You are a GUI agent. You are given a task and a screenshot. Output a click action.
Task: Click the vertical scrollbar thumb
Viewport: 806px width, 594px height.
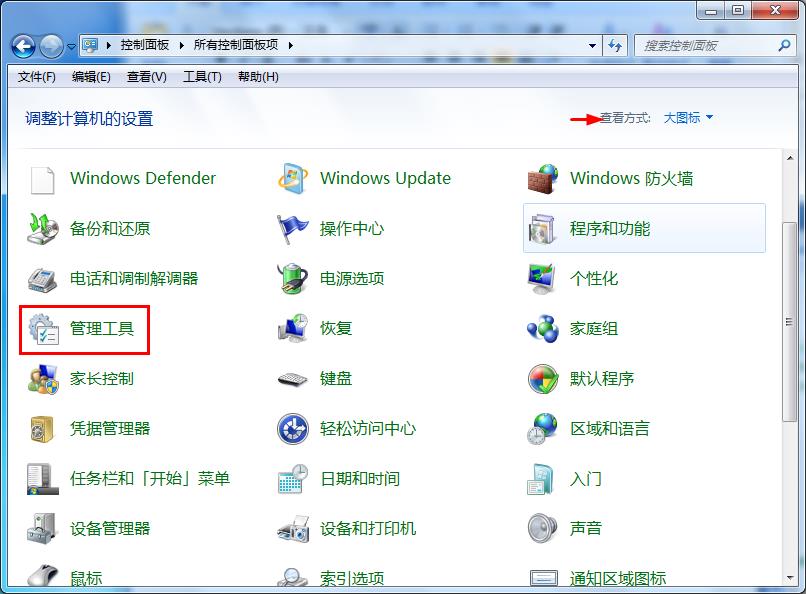[x=790, y=322]
